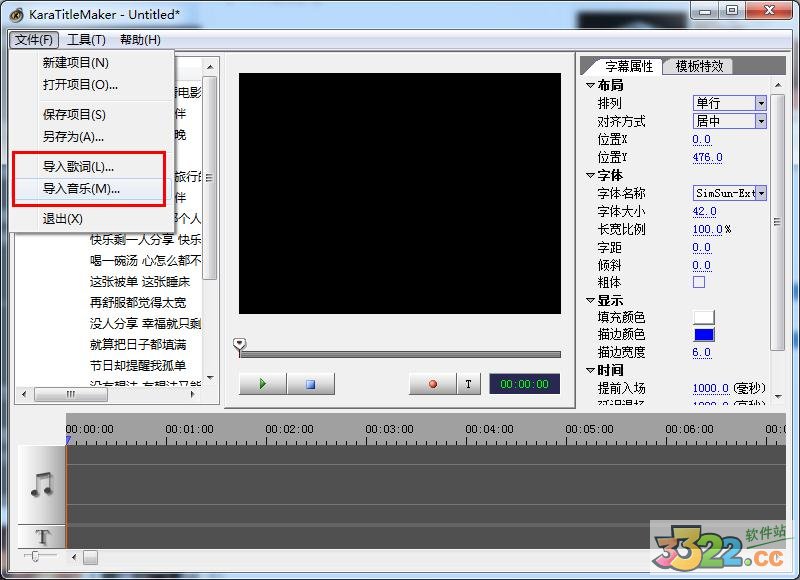This screenshot has width=800, height=580.
Task: Open the 字体名称 font dropdown
Action: (x=730, y=193)
